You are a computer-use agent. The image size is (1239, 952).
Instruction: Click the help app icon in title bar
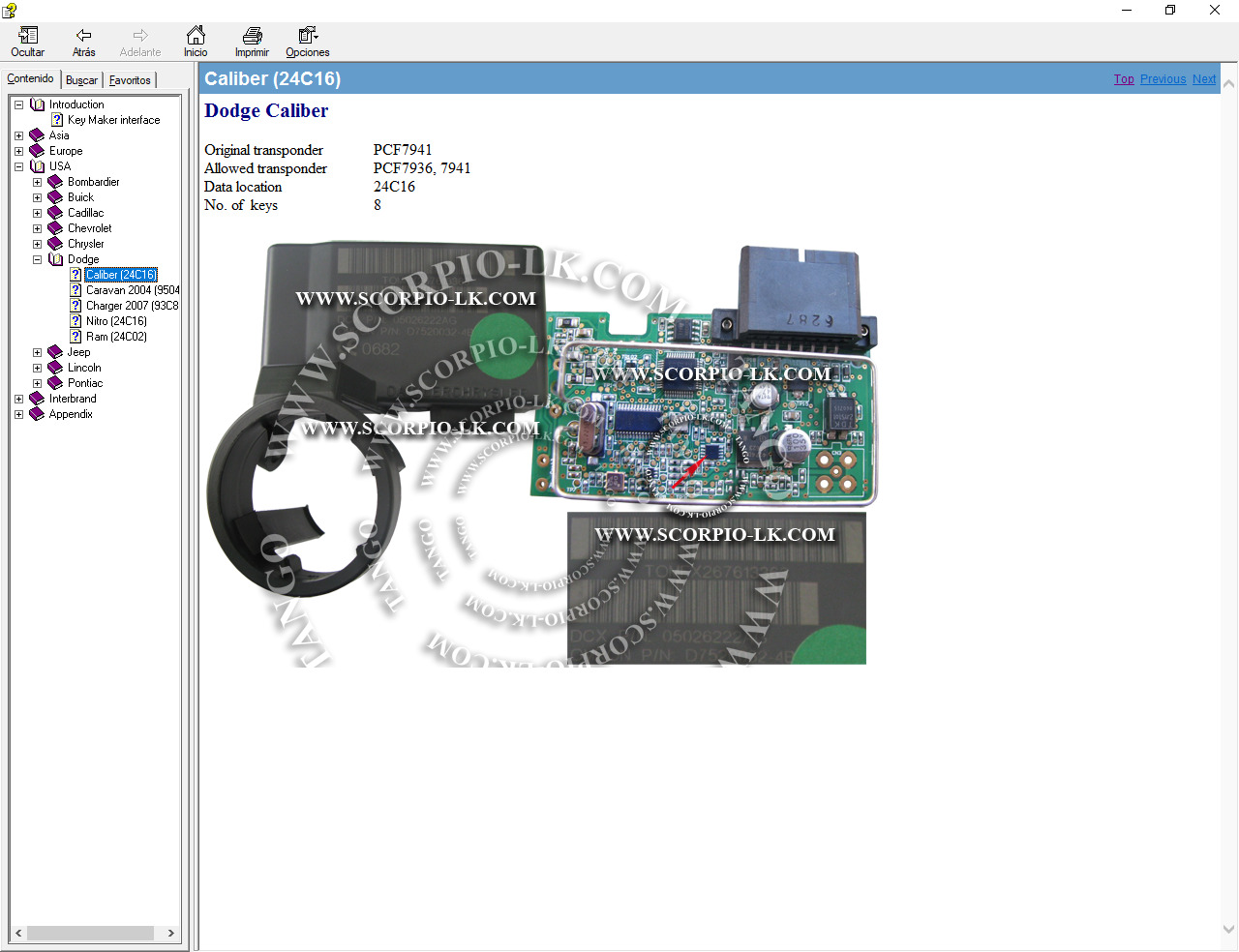pyautogui.click(x=9, y=10)
